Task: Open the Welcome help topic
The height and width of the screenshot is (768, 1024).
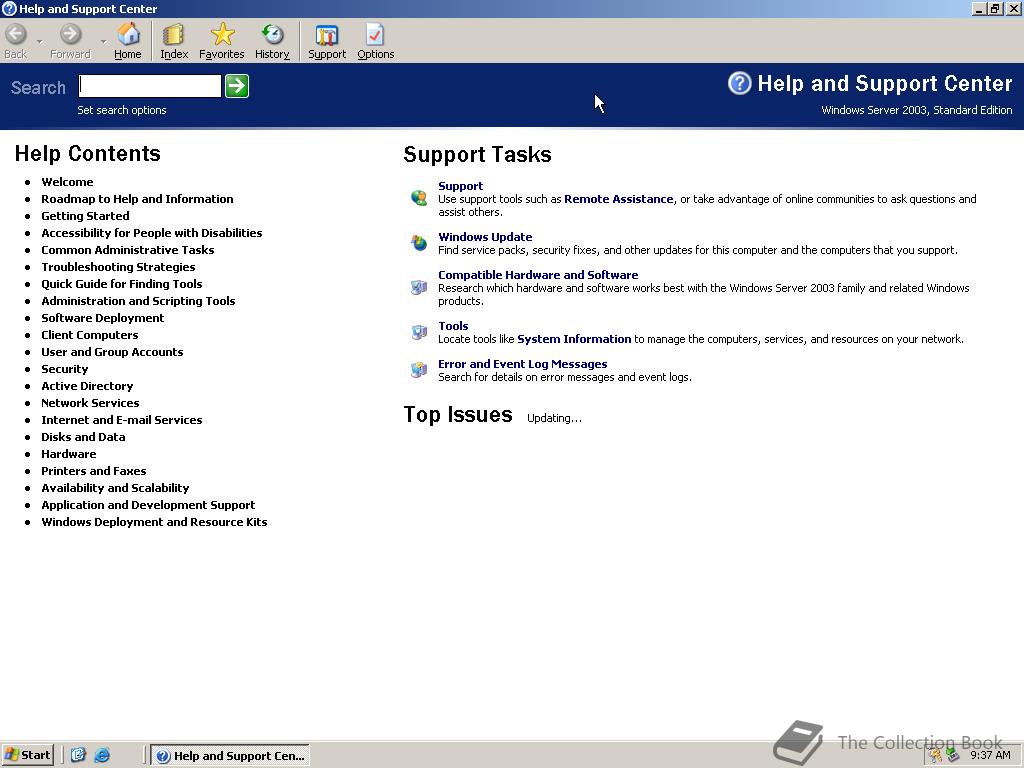Action: tap(67, 182)
